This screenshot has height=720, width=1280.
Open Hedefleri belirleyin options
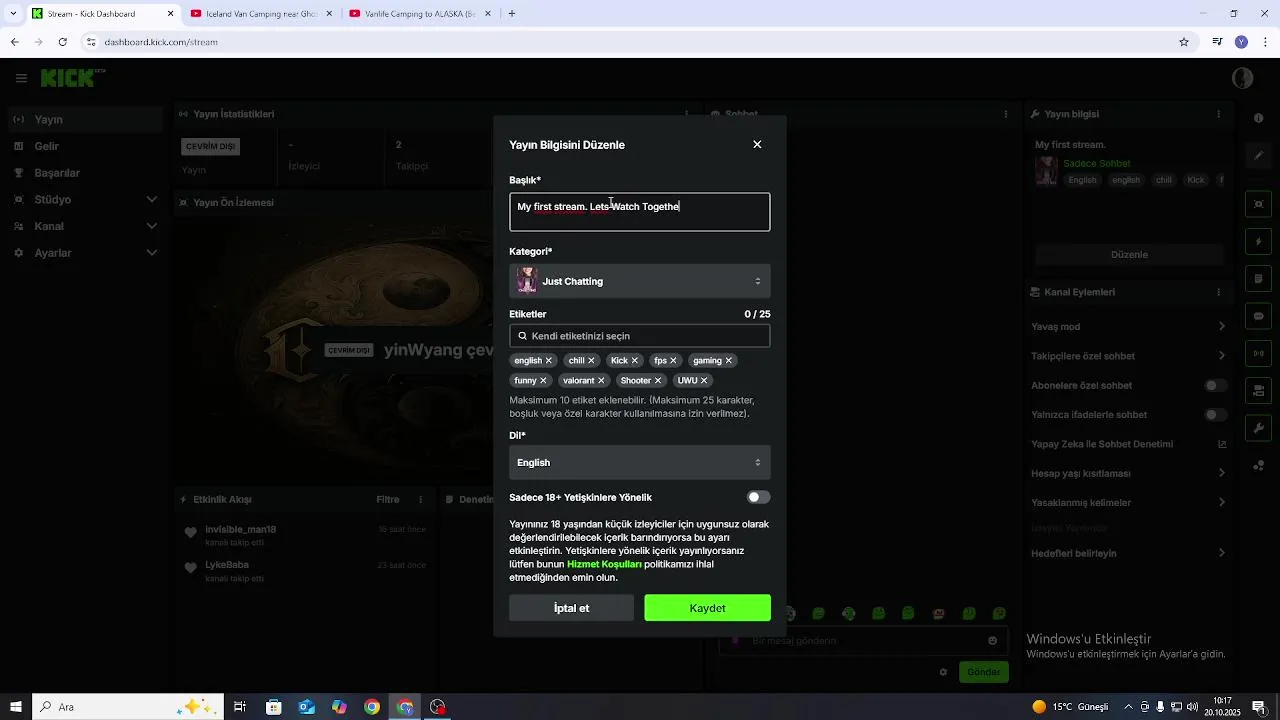click(1222, 553)
